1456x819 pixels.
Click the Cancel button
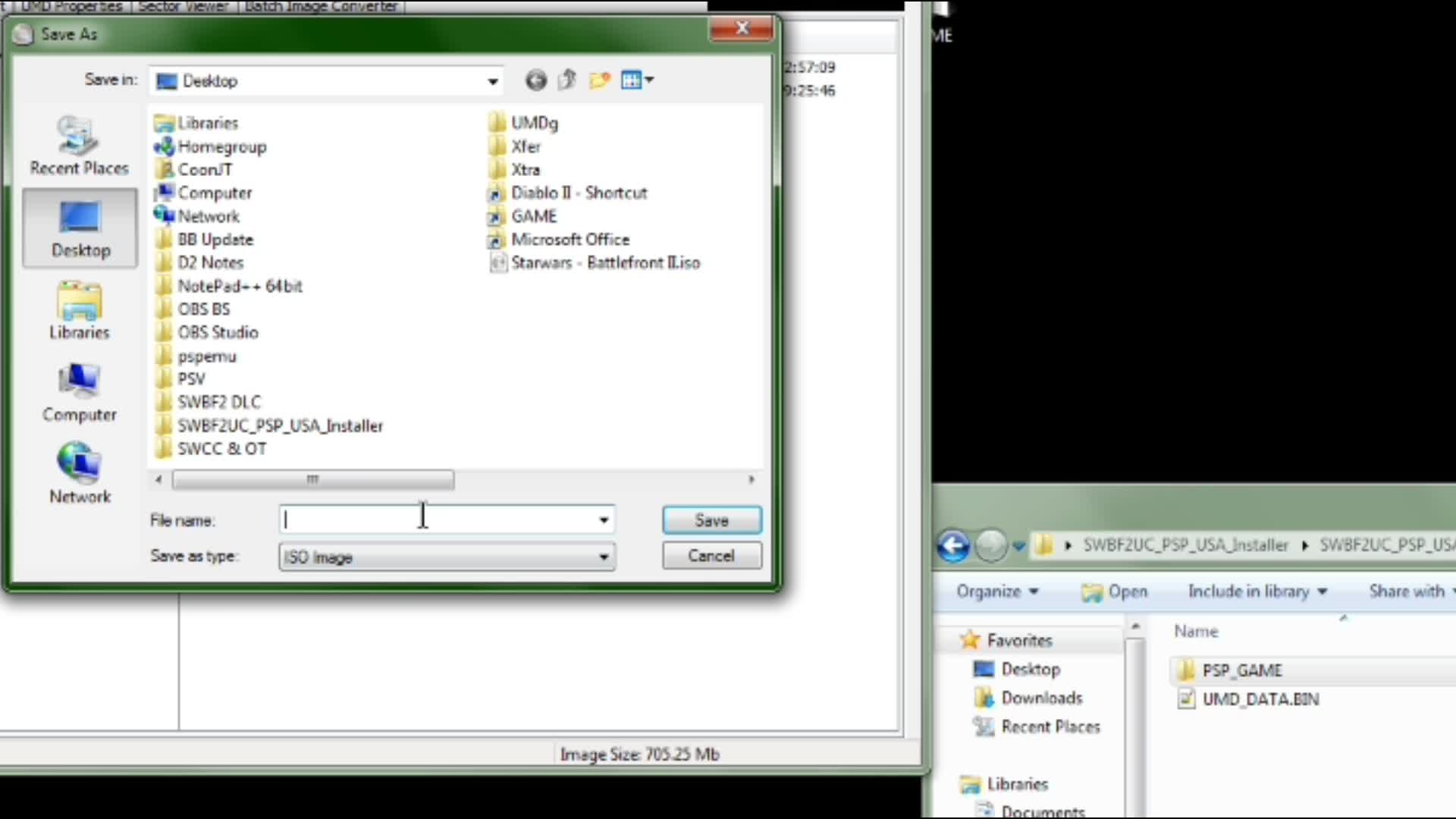(711, 556)
